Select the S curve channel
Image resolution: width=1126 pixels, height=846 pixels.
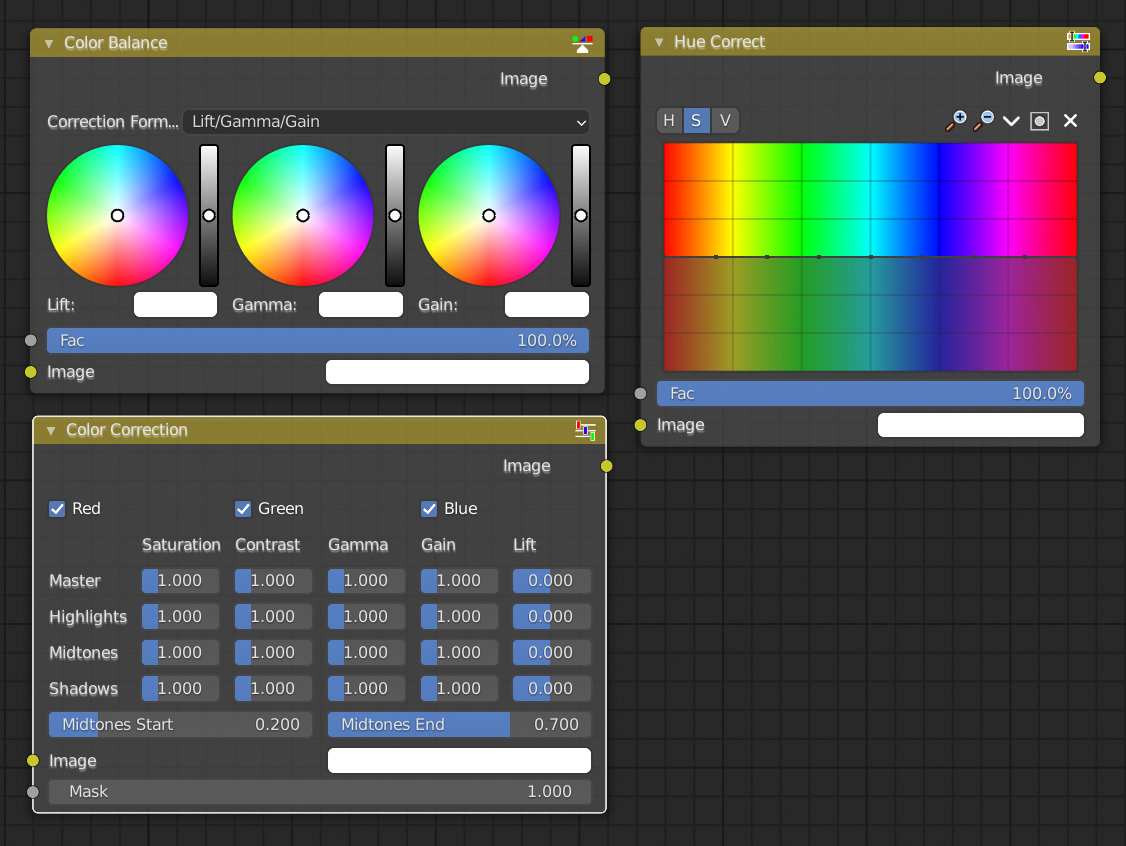(x=696, y=121)
